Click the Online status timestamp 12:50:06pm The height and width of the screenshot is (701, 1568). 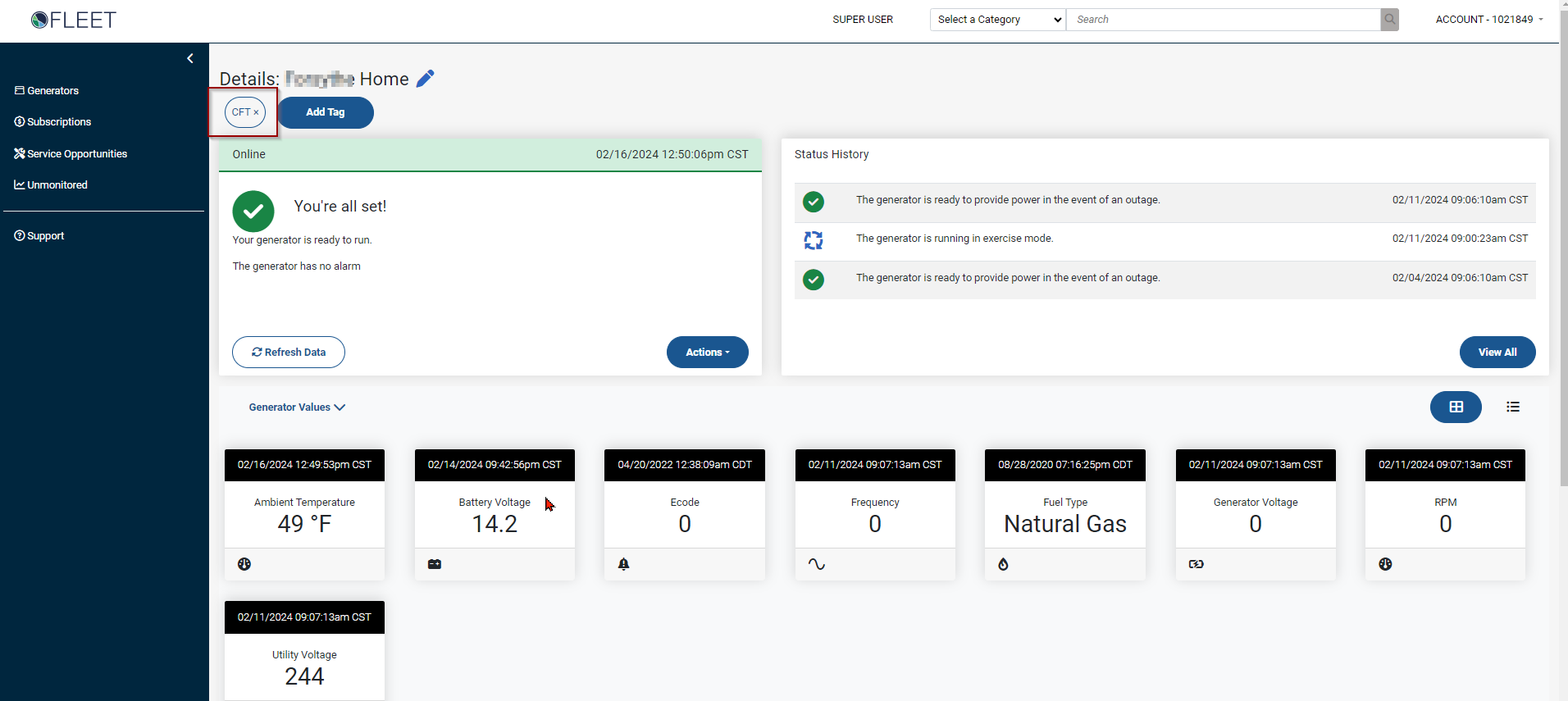[672, 154]
